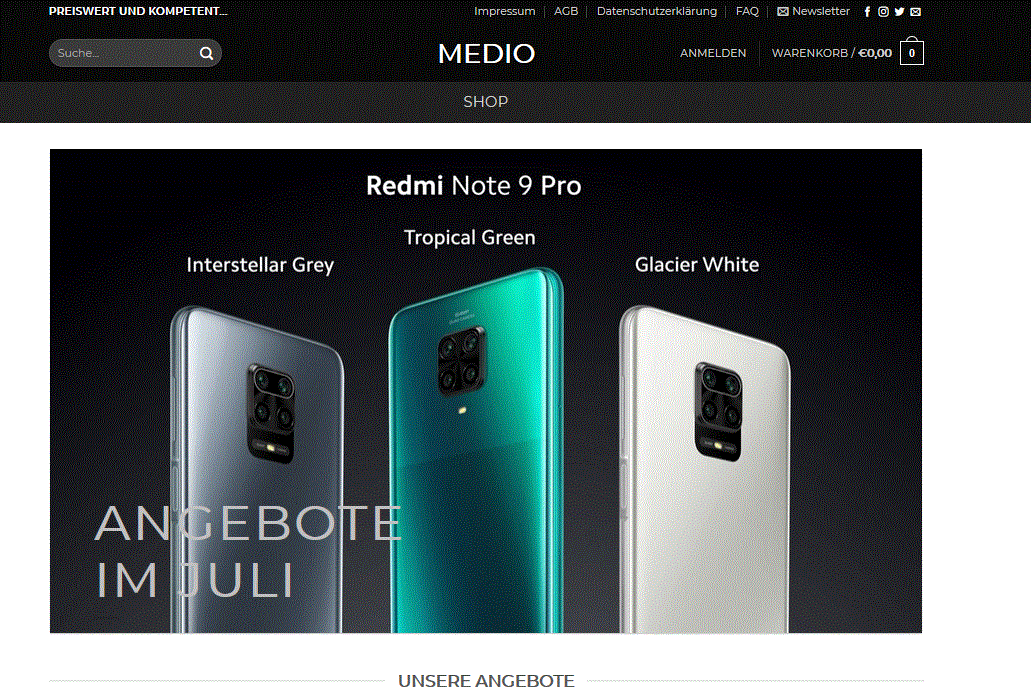Click the Redmi Note 9 Pro banner title
Viewport: 1031px width, 696px height.
[473, 186]
